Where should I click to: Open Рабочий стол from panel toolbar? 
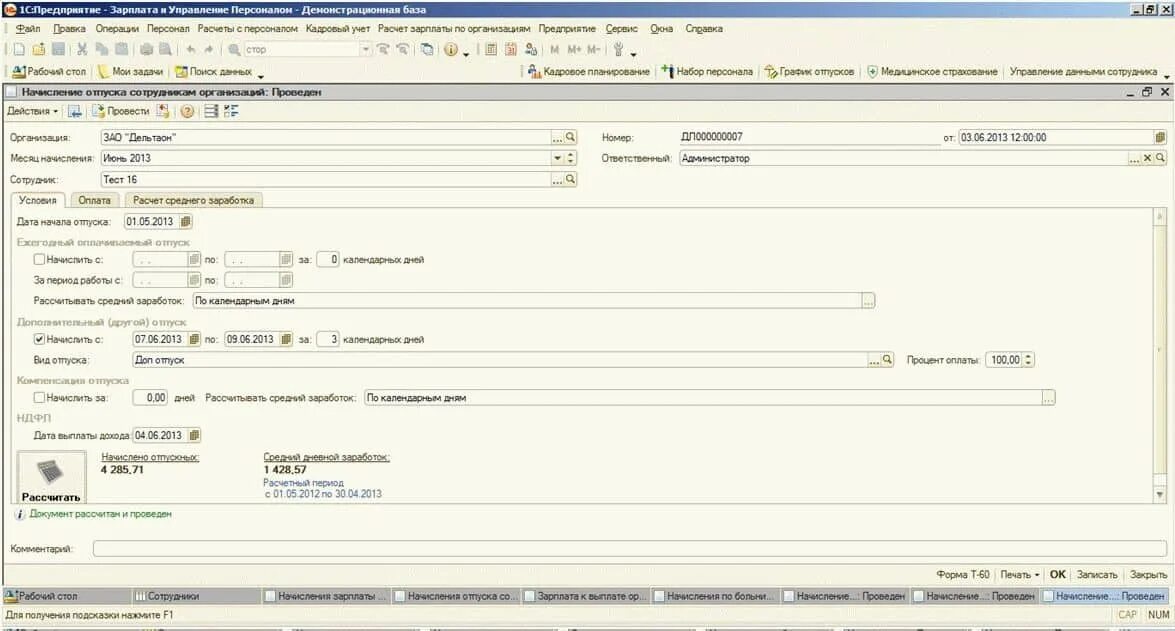[x=49, y=71]
